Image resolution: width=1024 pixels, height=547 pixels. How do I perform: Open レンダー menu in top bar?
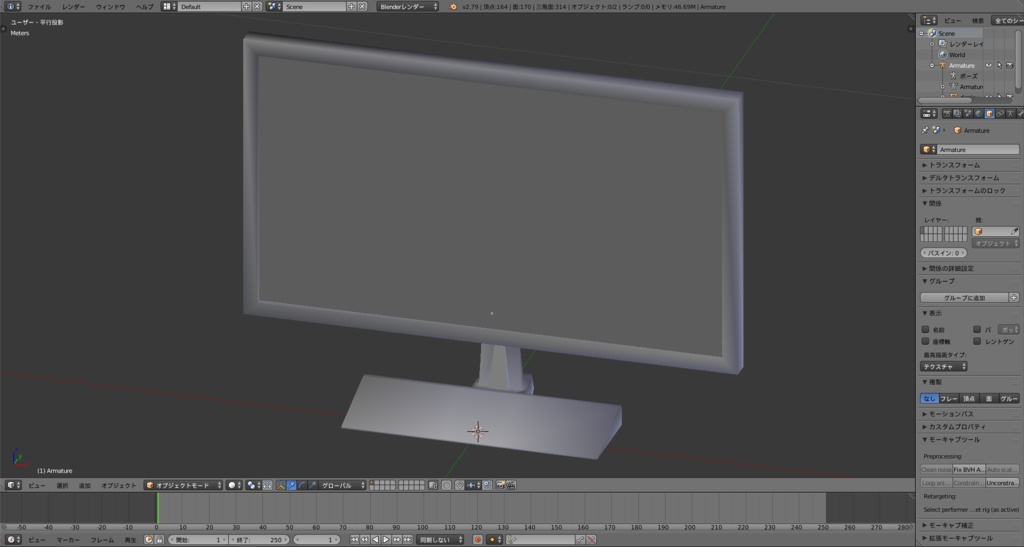point(73,7)
